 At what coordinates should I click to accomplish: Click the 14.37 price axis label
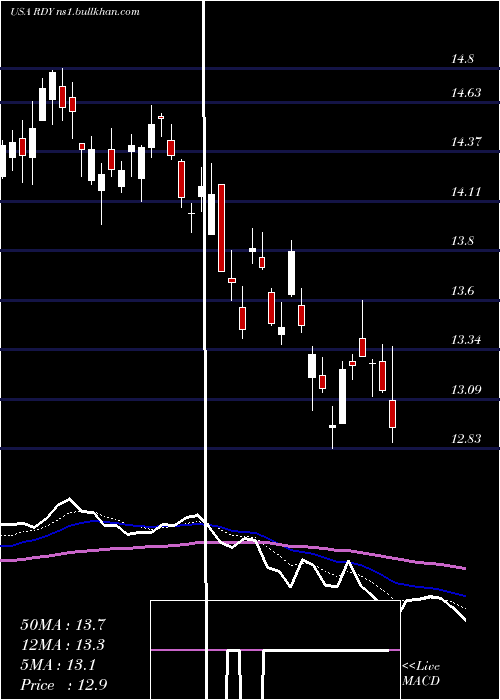(466, 142)
